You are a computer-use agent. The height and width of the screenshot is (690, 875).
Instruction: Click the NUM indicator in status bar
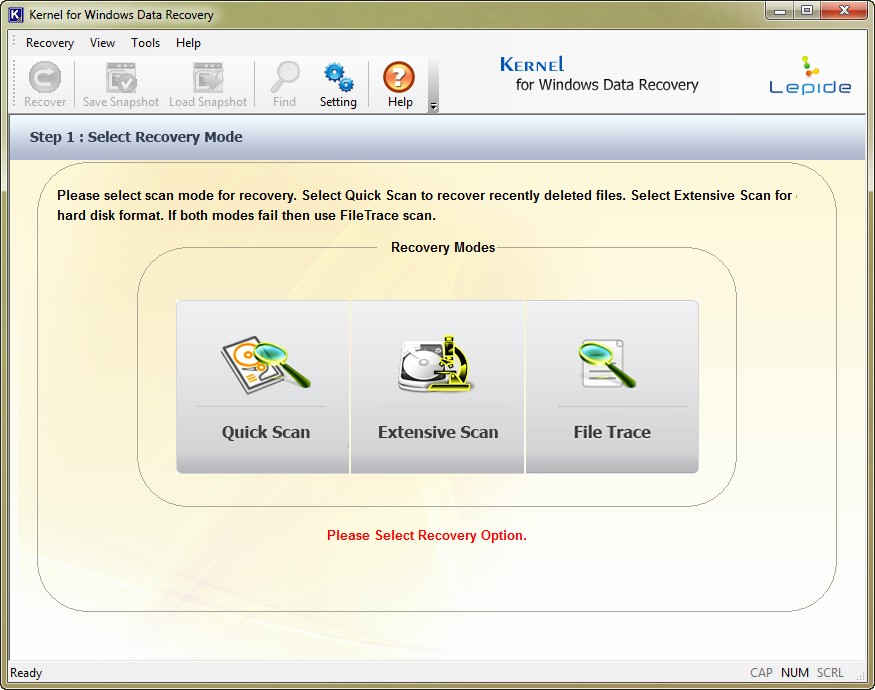coord(795,673)
